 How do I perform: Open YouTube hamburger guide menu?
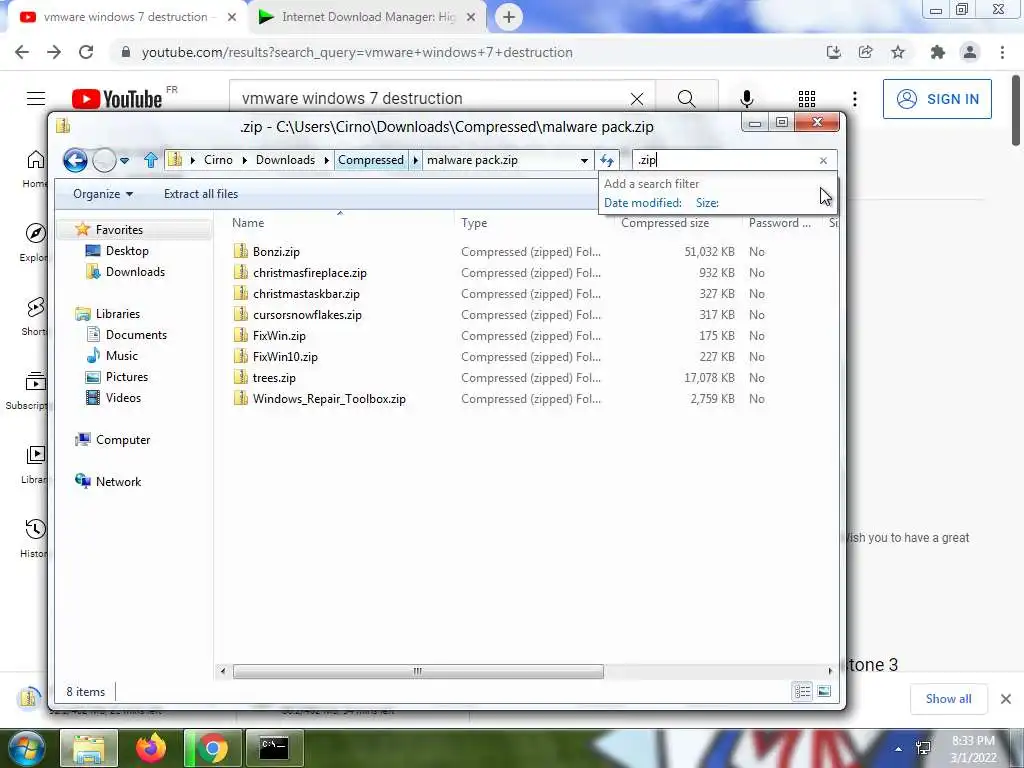click(x=36, y=99)
